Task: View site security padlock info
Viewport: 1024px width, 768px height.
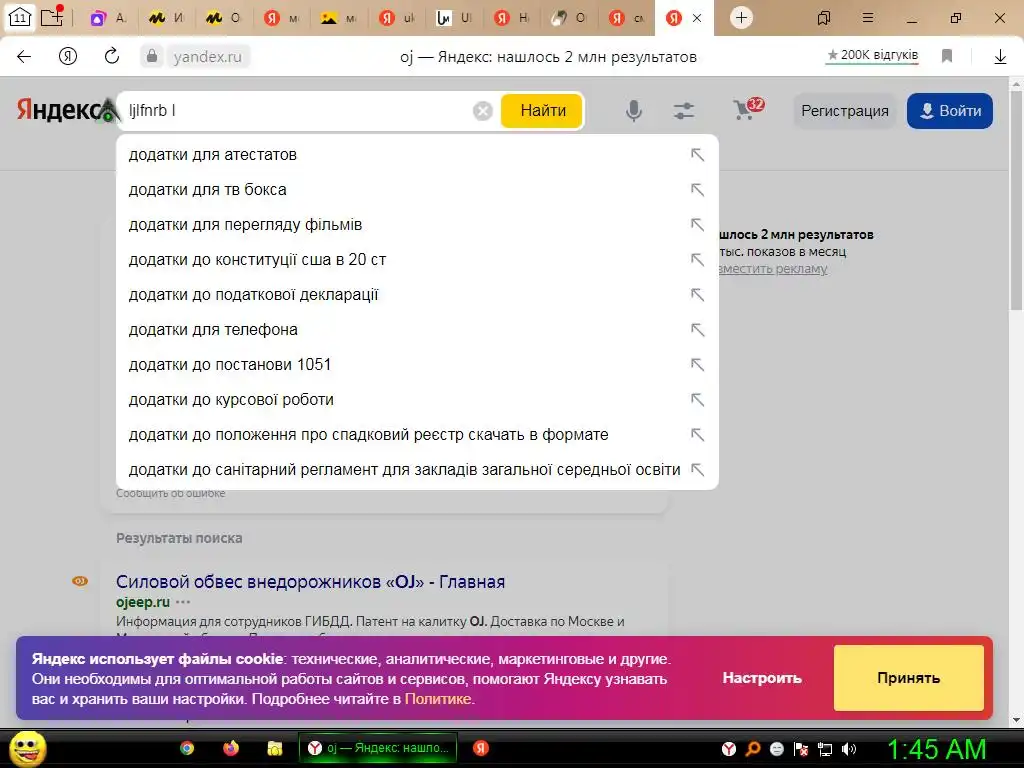Action: (x=152, y=57)
